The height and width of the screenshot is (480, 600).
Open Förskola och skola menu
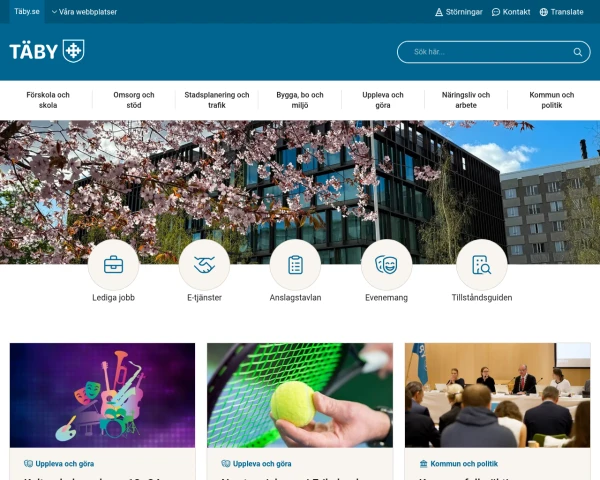coord(48,100)
